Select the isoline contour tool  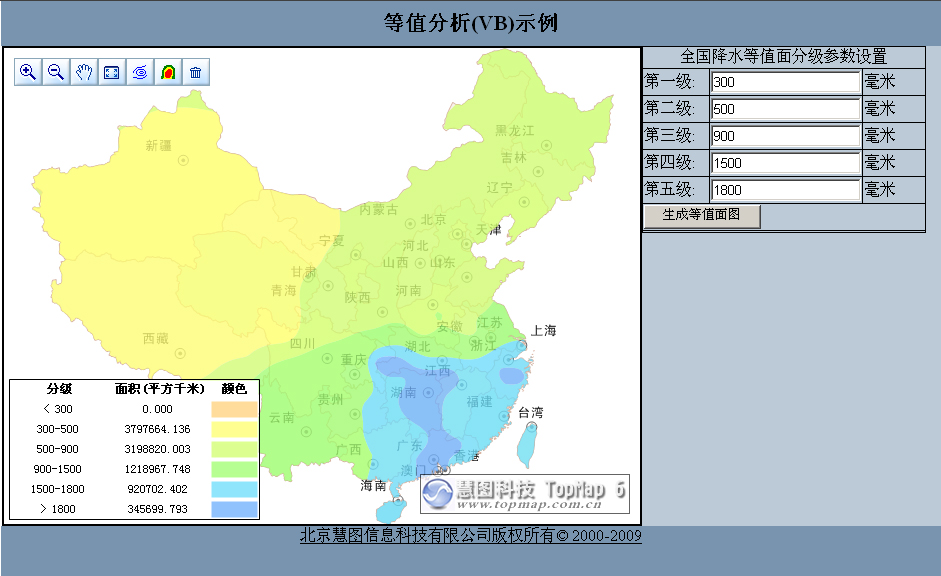[x=139, y=71]
